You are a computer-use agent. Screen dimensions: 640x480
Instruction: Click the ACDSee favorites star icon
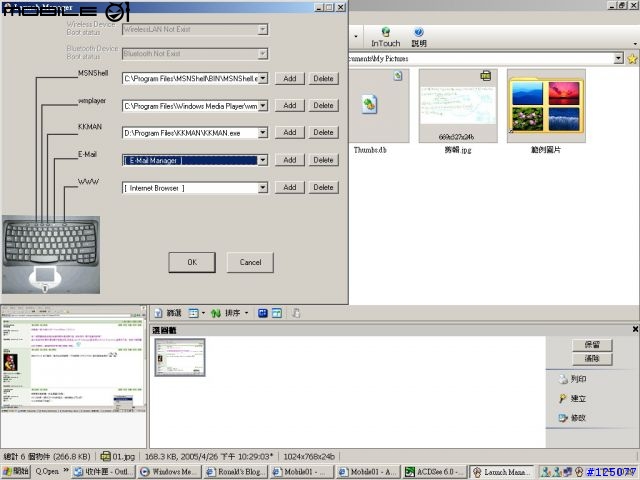pyautogui.click(x=632, y=59)
